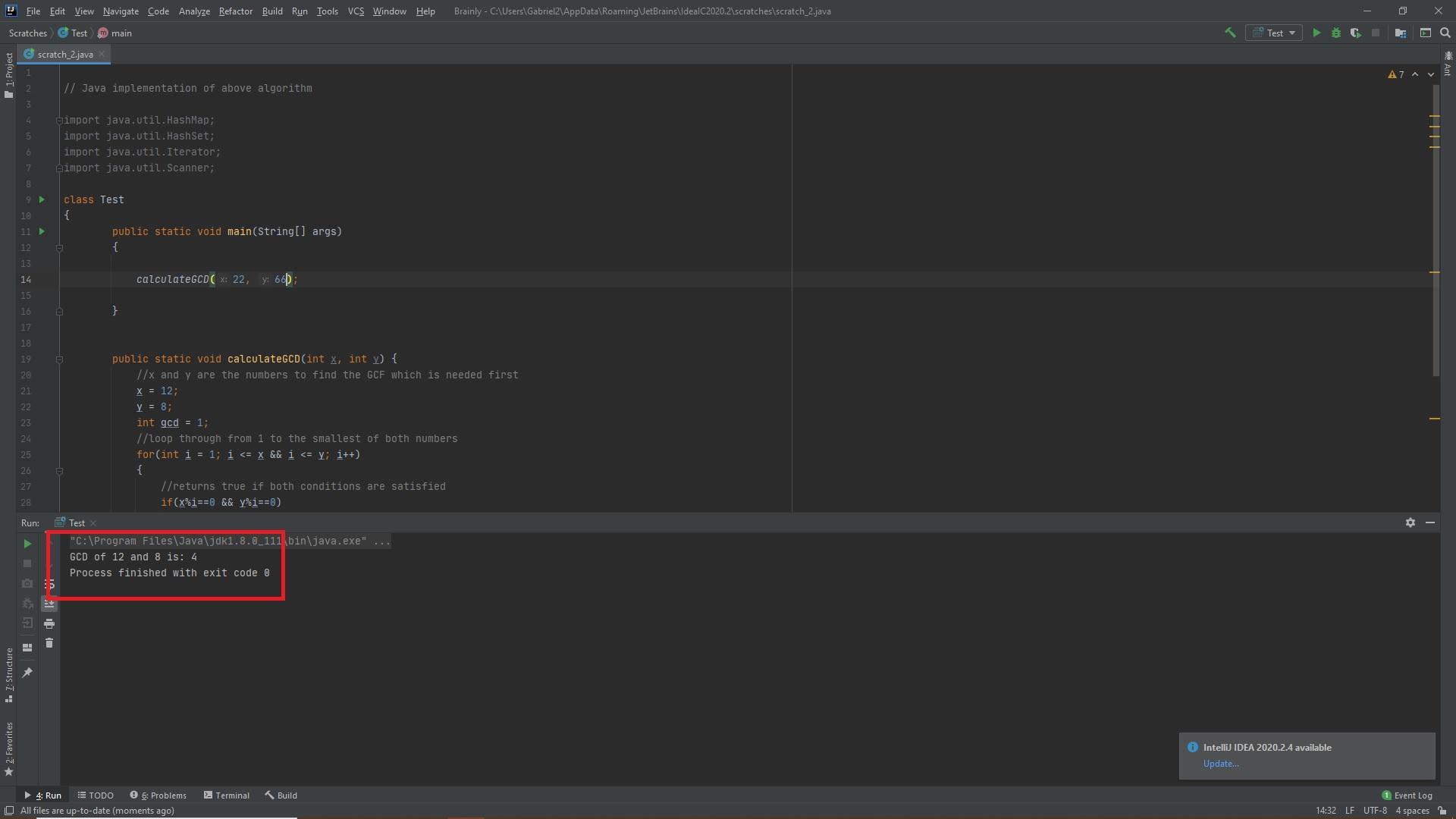Collapse the calculateGCD method fold marker
The image size is (1456, 819).
(x=59, y=359)
